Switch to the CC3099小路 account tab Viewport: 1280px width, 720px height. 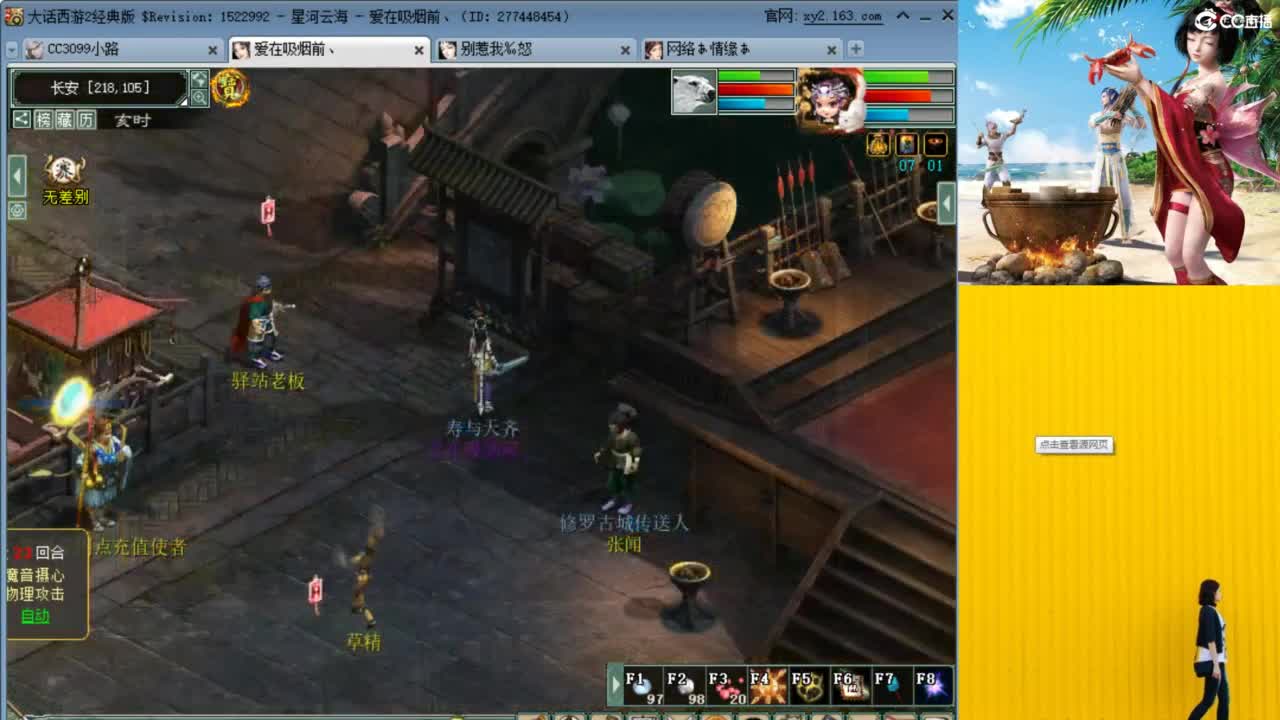(122, 49)
